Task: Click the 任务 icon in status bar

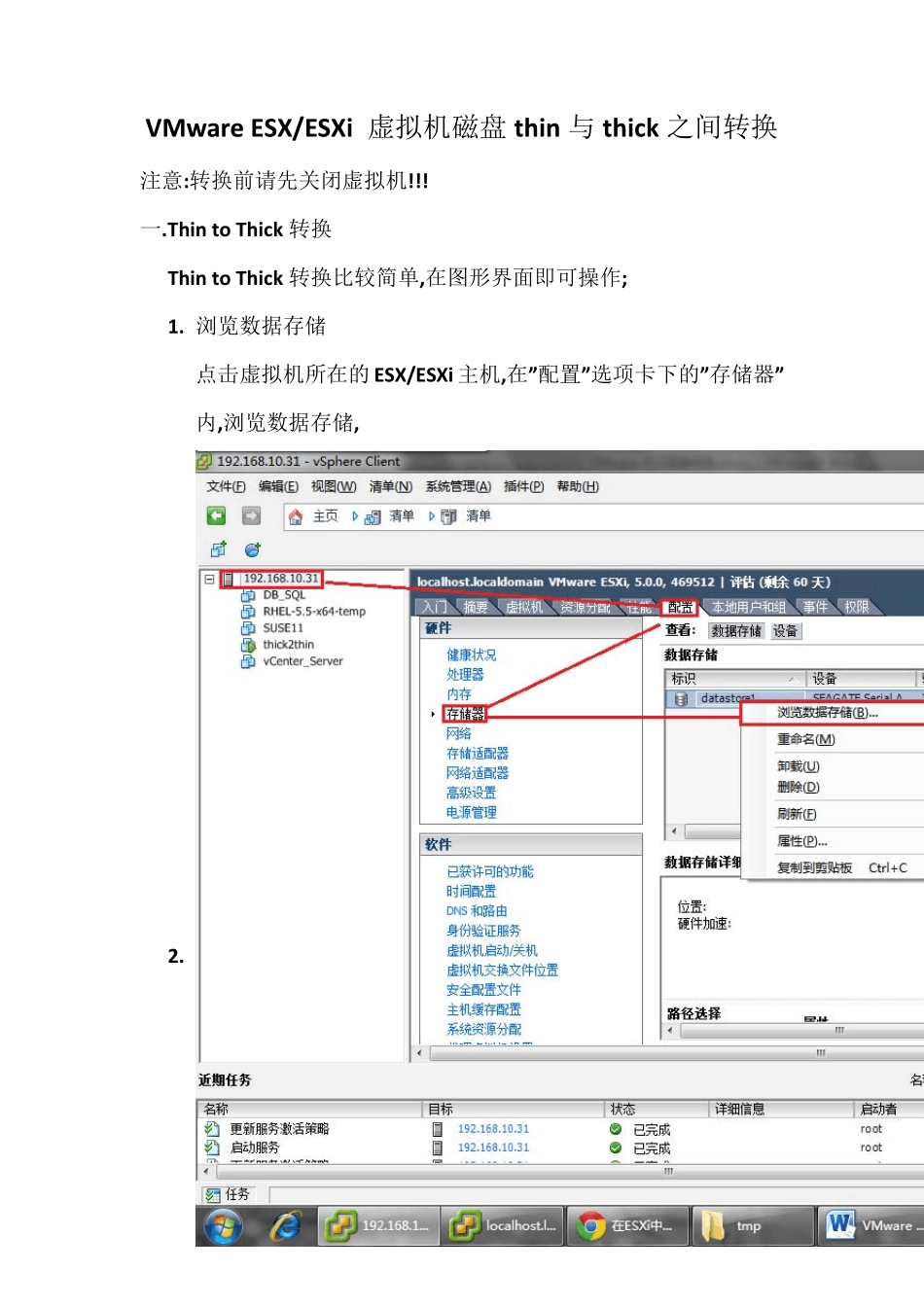Action: pyautogui.click(x=212, y=1194)
